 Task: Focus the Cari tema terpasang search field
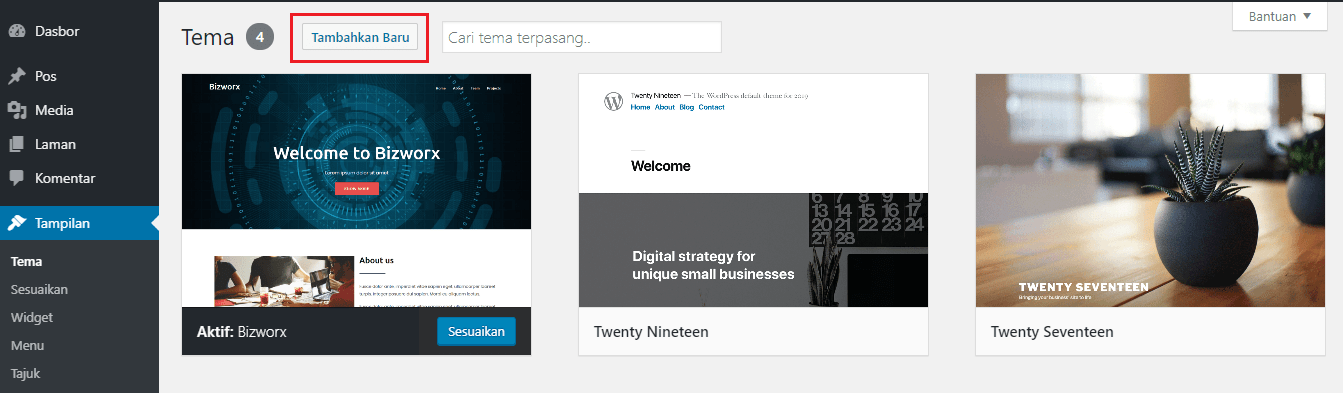[582, 37]
